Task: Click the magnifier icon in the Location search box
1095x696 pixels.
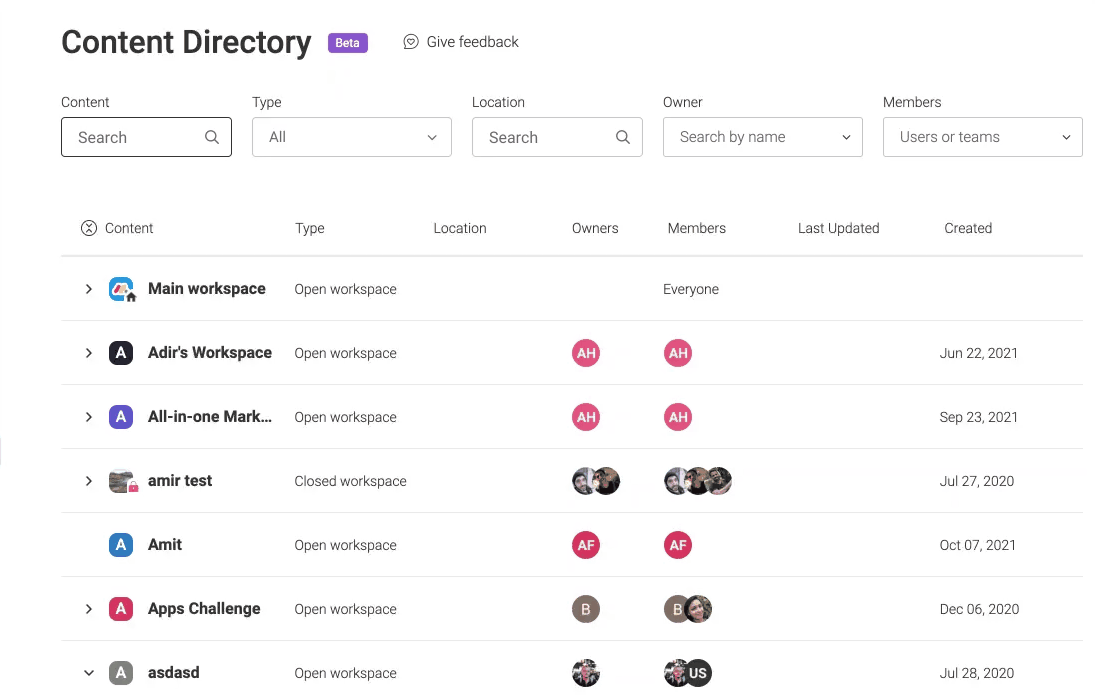Action: click(x=622, y=137)
